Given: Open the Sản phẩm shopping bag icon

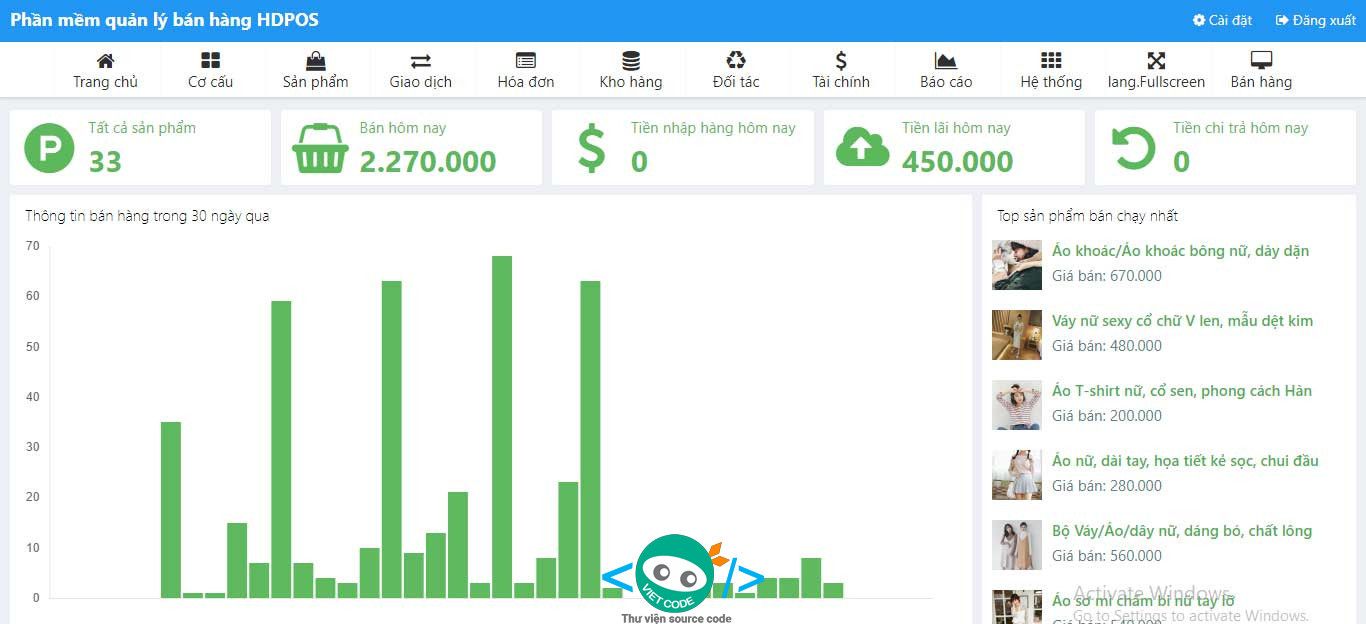Looking at the screenshot, I should 316,61.
